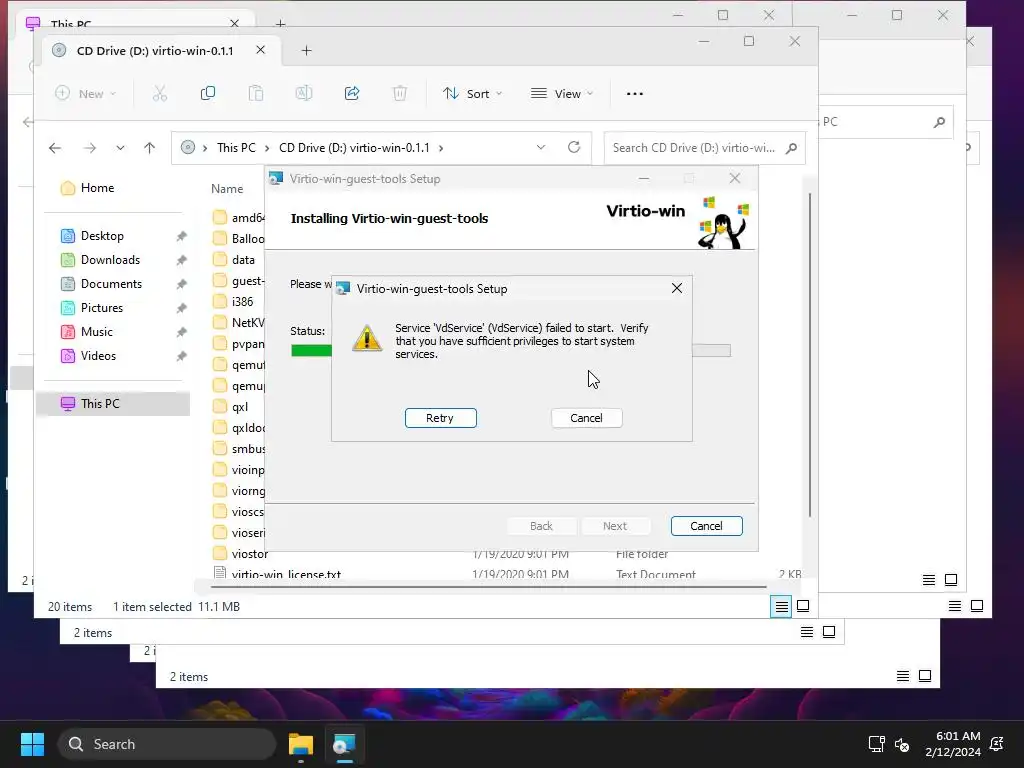Select This PC in navigation pane
The width and height of the screenshot is (1024, 768).
113,404
